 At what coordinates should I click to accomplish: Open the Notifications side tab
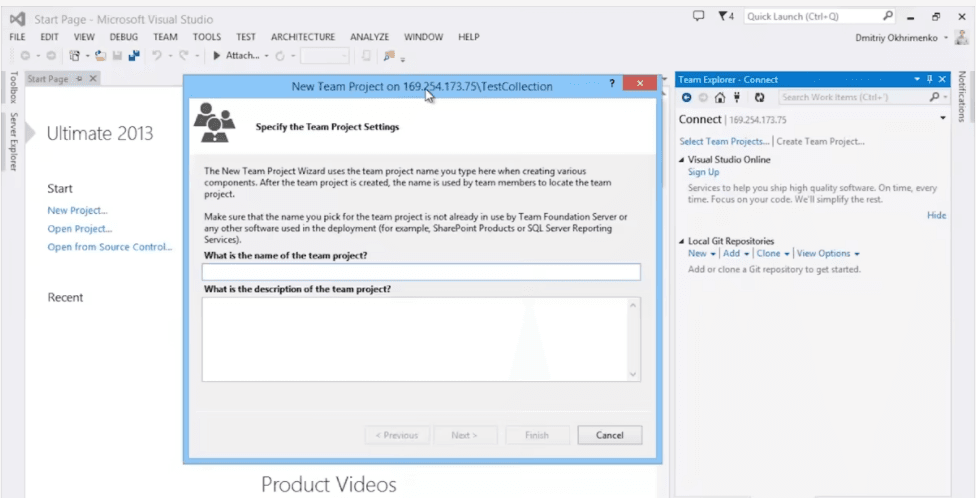click(x=961, y=96)
